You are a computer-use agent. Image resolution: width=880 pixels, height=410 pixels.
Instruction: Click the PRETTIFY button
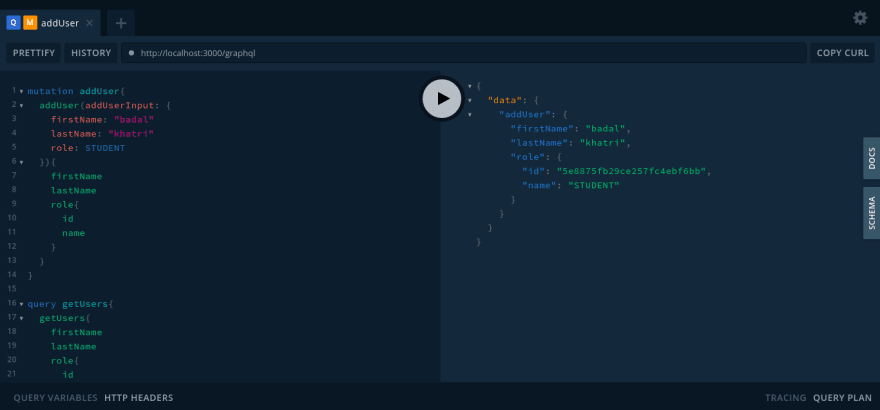(x=34, y=53)
